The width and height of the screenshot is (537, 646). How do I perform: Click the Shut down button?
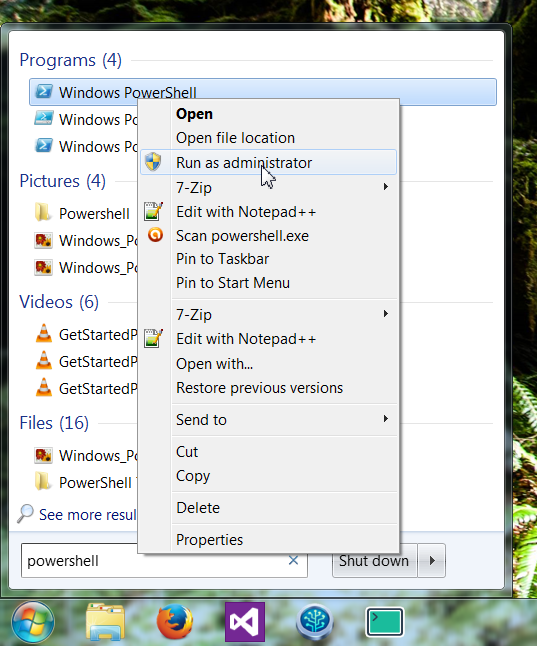pyautogui.click(x=375, y=561)
